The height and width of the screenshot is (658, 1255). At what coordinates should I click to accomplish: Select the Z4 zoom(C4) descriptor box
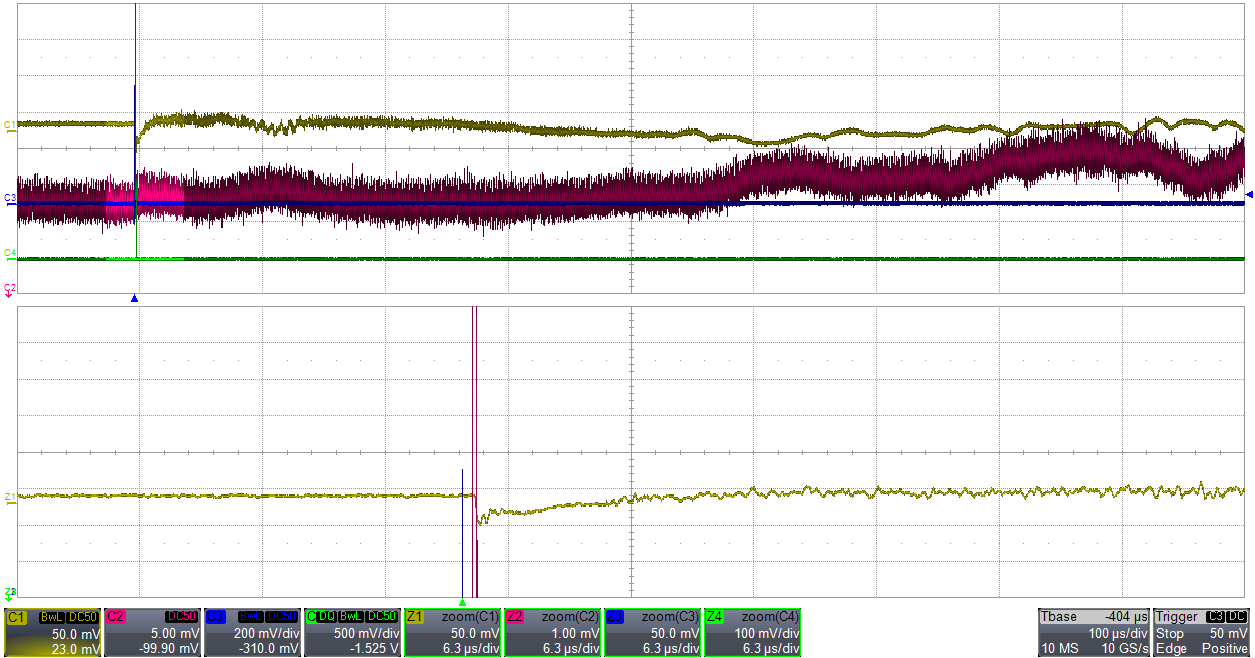coord(752,632)
